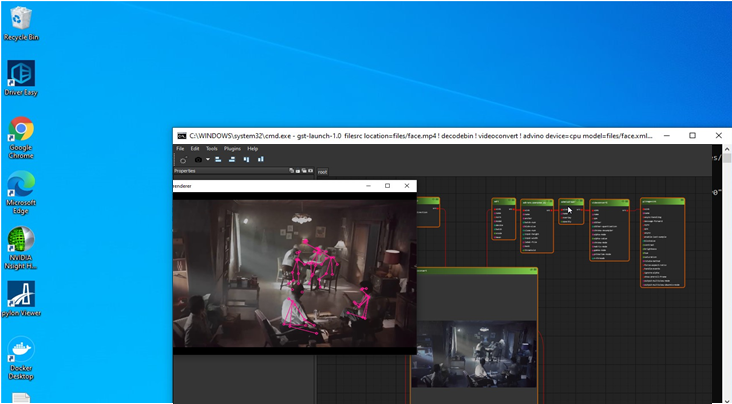
Task: Close the renderer window
Action: click(407, 186)
